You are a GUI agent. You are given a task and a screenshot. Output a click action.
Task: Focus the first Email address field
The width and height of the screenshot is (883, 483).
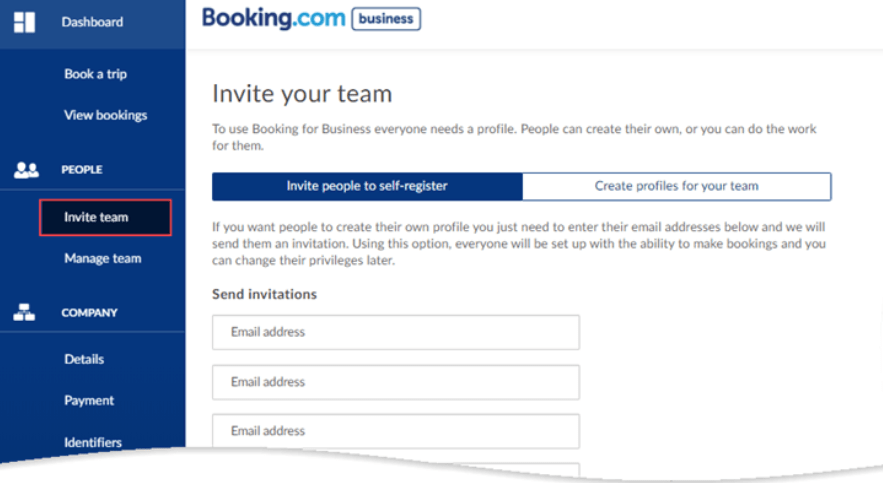coord(395,332)
